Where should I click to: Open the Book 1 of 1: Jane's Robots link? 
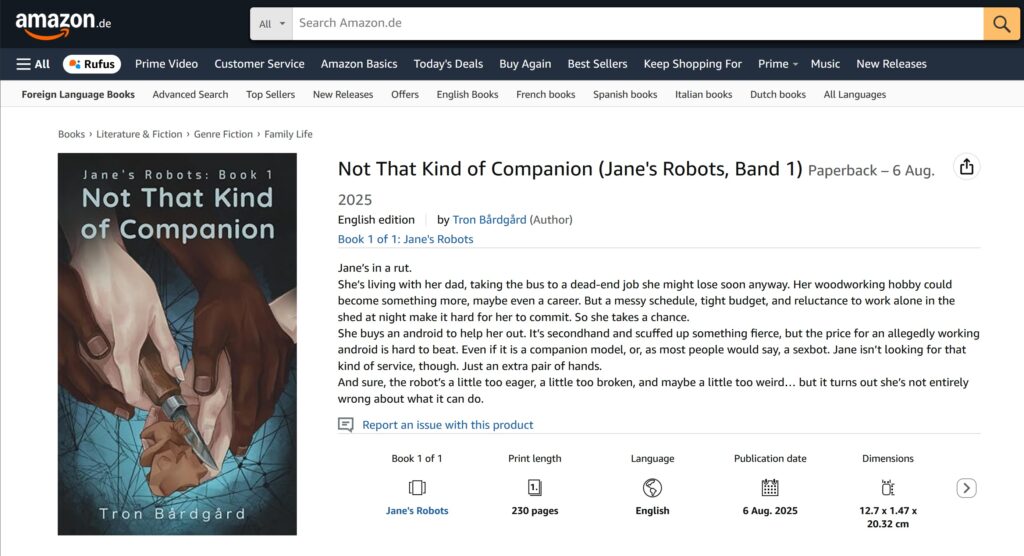[x=405, y=239]
